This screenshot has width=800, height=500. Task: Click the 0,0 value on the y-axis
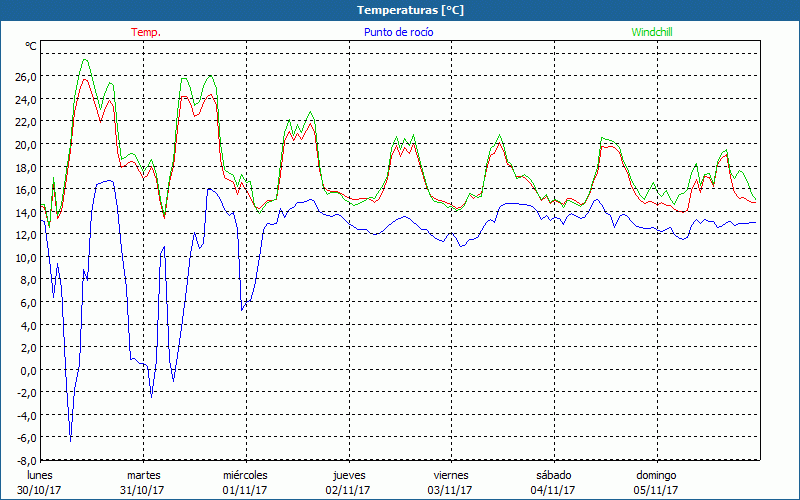coord(28,370)
